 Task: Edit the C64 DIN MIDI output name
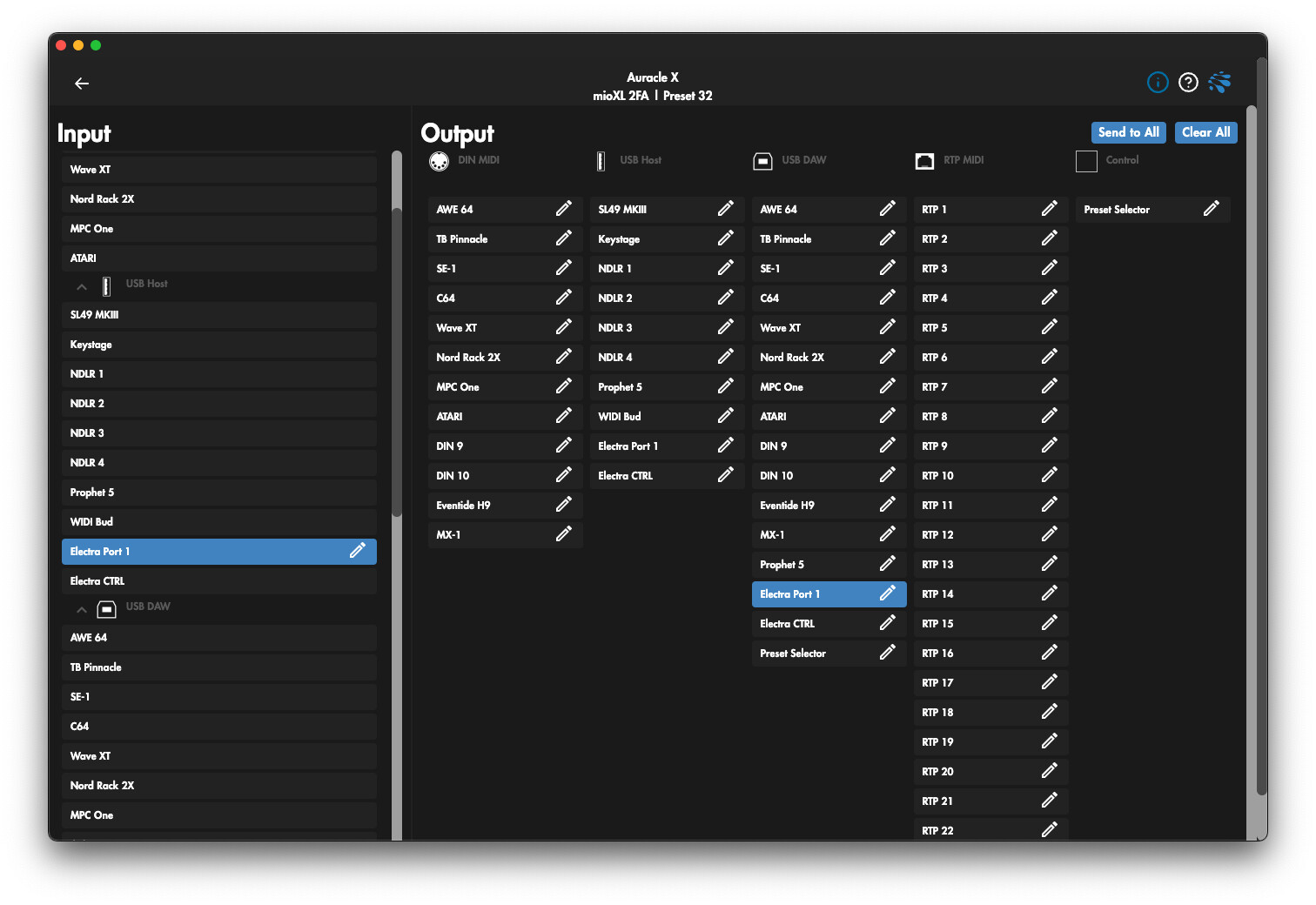point(563,298)
